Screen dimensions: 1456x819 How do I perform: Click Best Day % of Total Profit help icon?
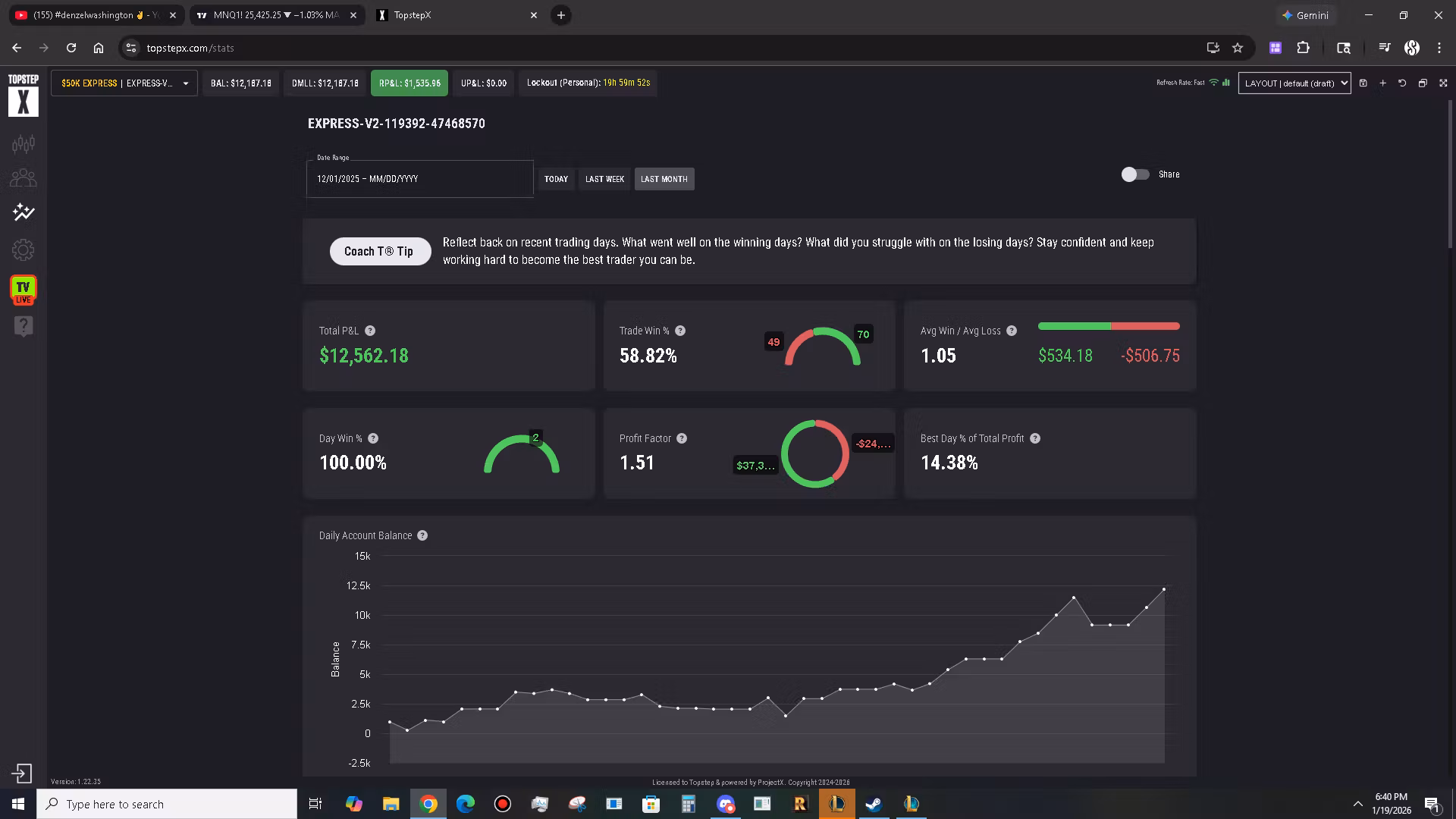1035,438
